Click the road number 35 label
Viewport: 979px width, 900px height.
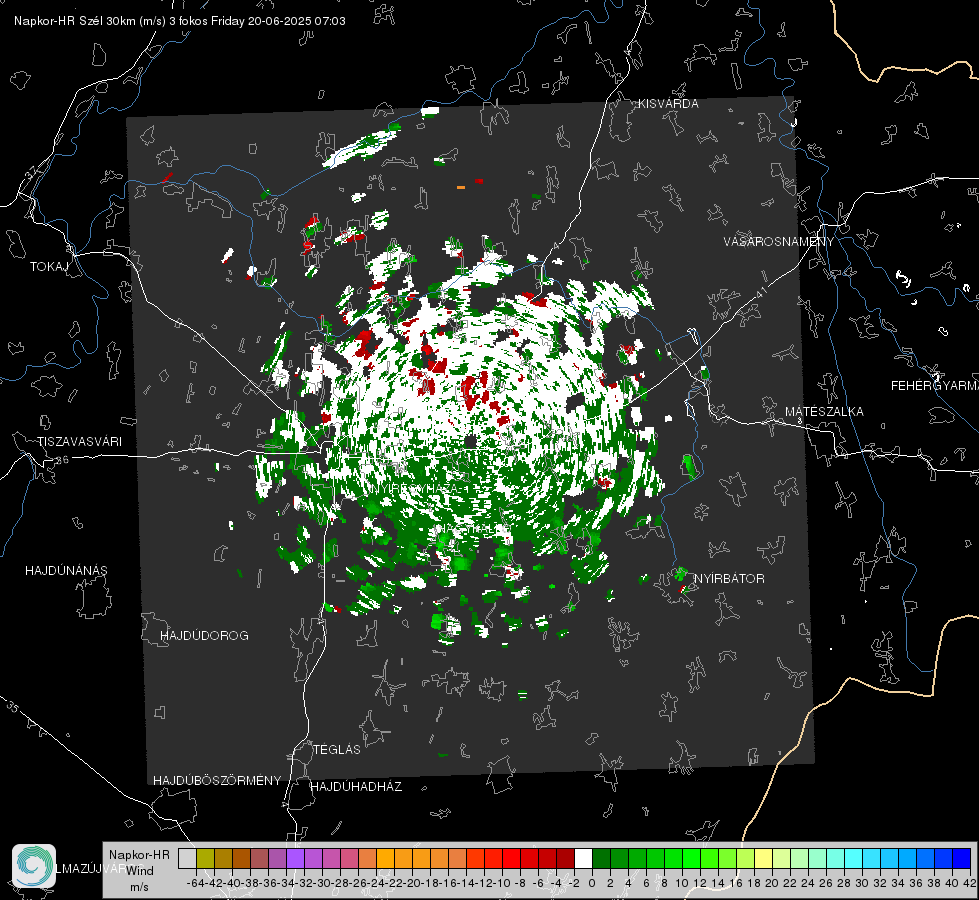13,706
